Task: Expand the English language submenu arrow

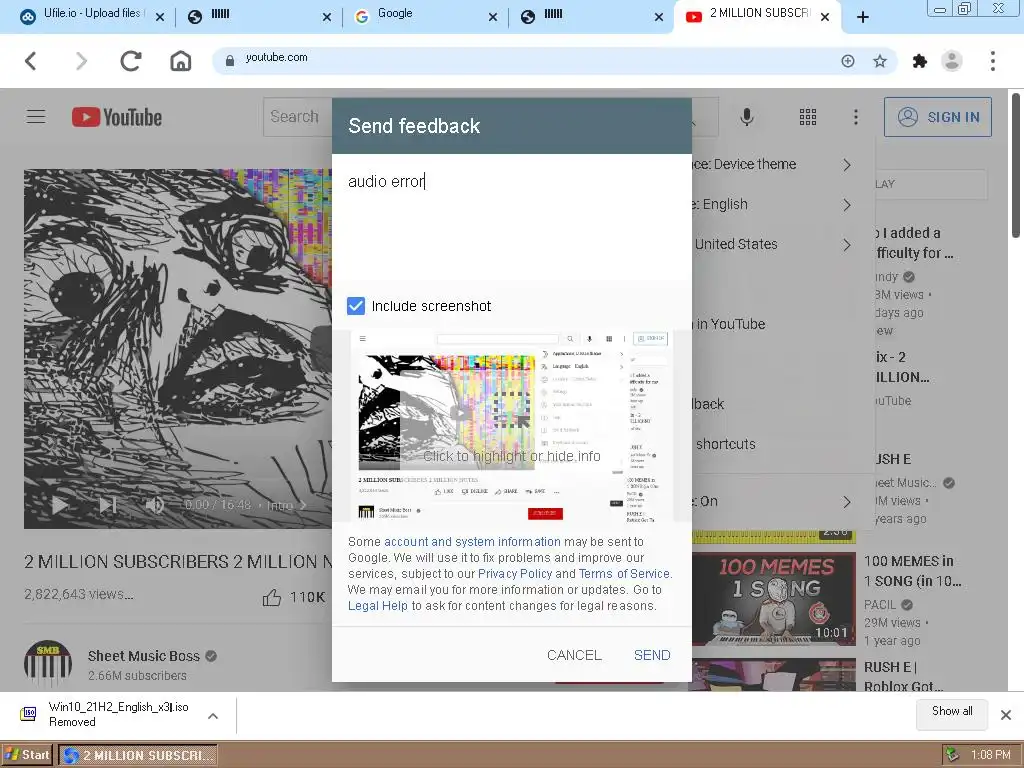Action: pos(846,205)
